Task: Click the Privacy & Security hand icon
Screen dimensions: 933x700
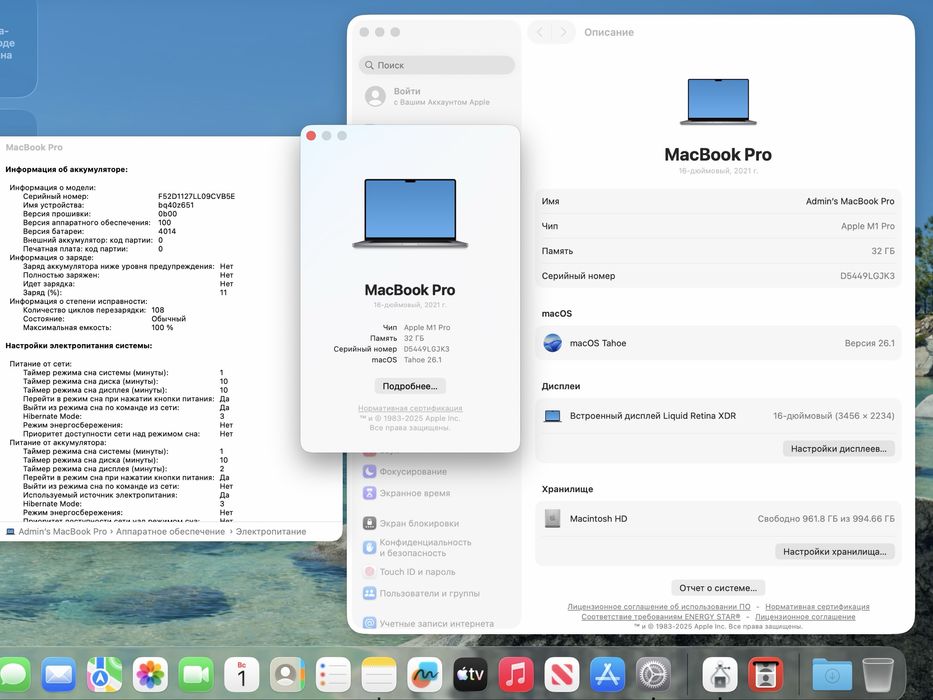Action: 370,547
